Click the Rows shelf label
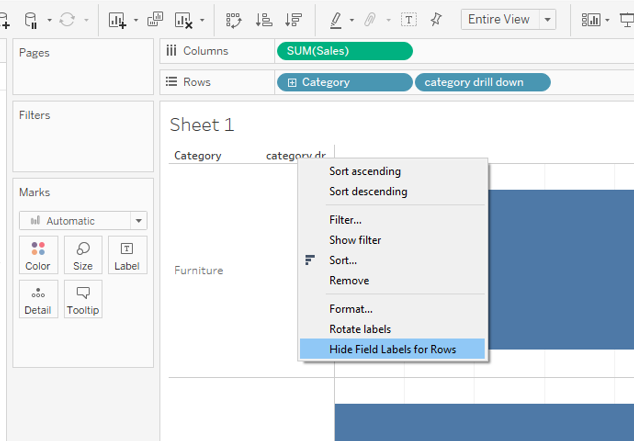 [x=197, y=82]
